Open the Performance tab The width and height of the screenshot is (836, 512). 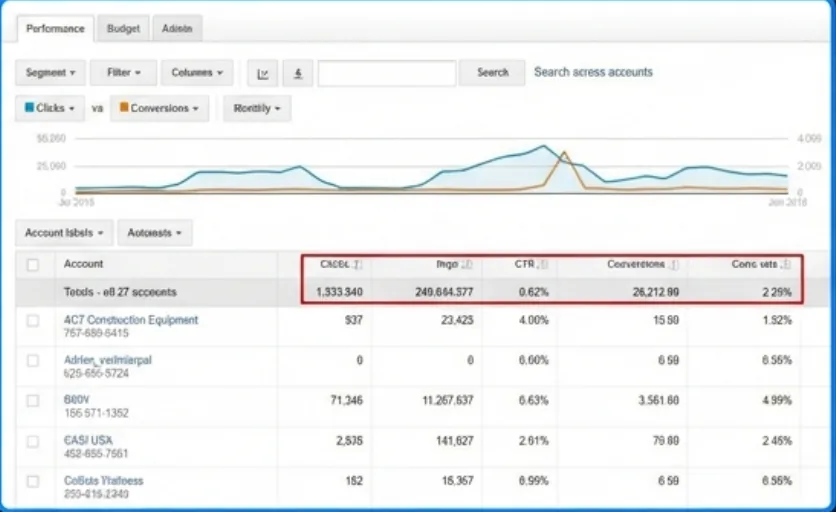(55, 29)
